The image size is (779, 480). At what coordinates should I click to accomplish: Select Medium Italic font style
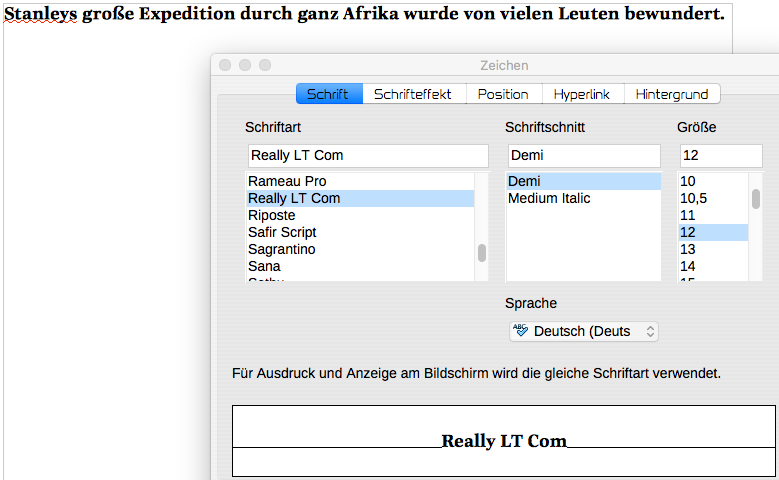click(549, 198)
